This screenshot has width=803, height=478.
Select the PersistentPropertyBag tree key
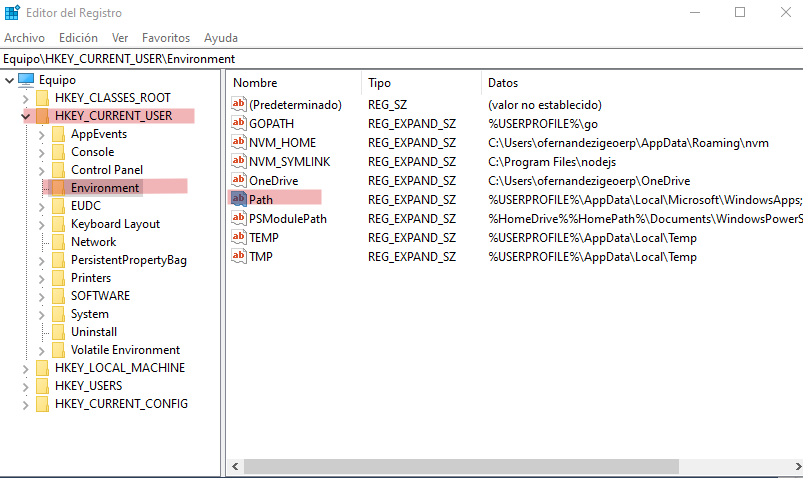tap(129, 260)
